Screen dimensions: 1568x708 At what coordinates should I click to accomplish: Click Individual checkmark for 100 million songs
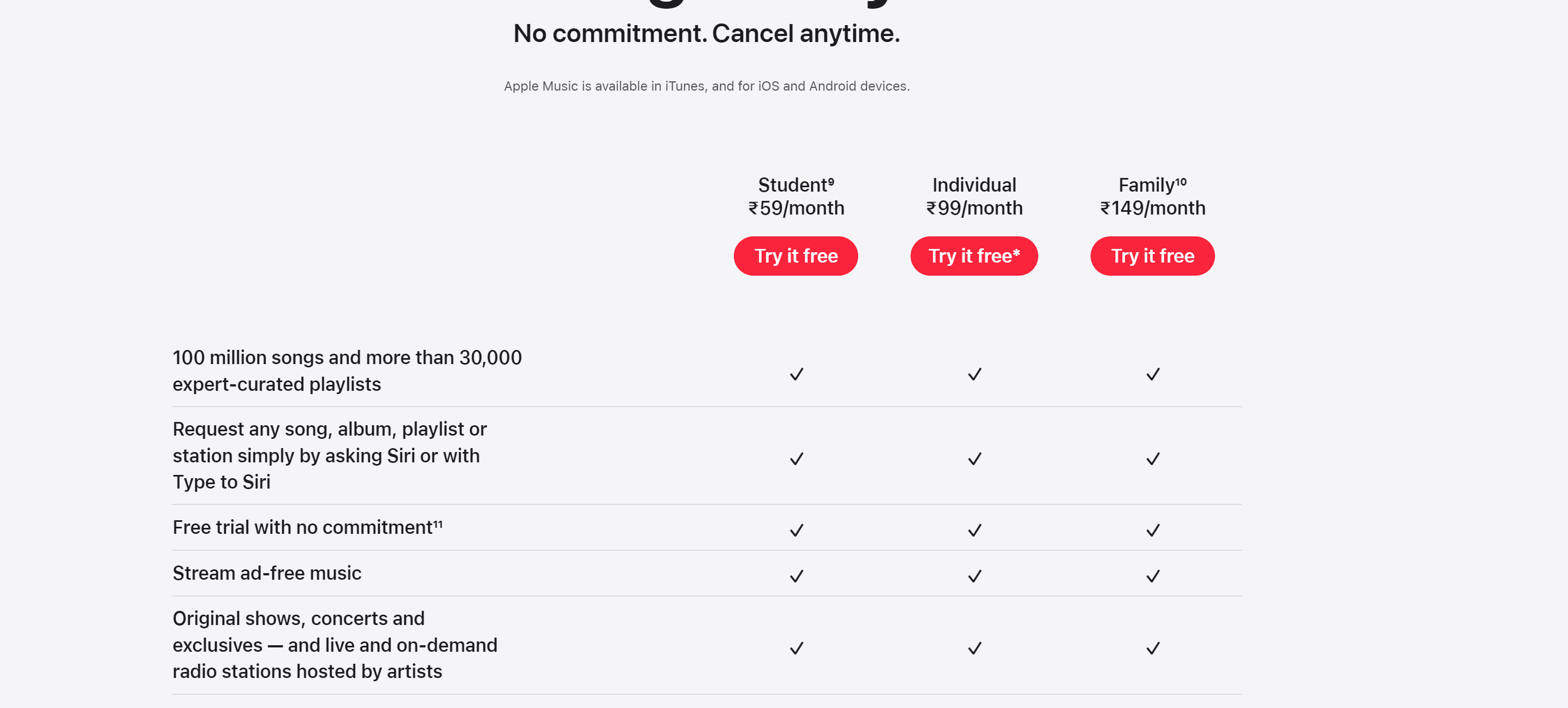point(974,374)
